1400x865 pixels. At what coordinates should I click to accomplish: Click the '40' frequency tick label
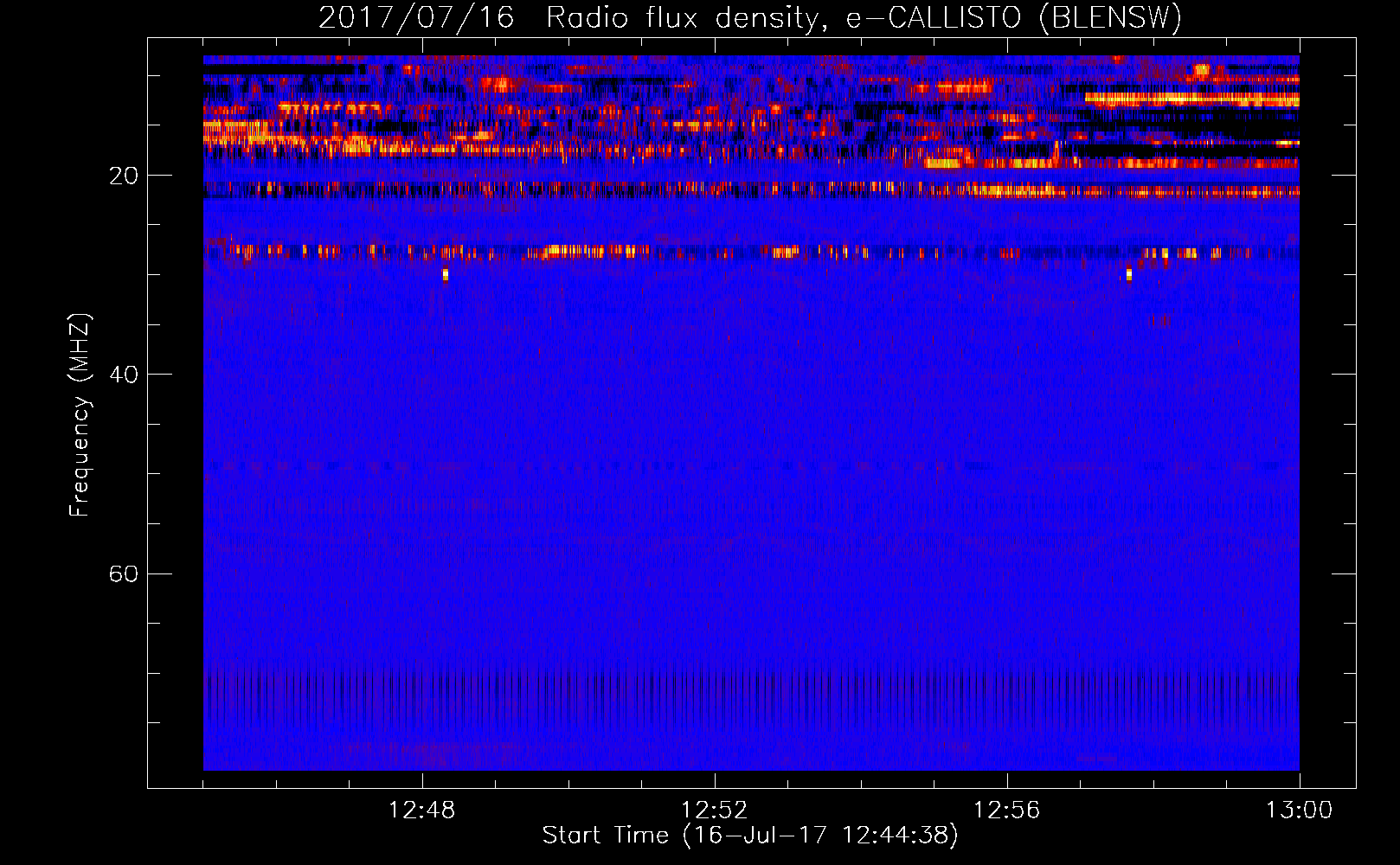(x=124, y=375)
